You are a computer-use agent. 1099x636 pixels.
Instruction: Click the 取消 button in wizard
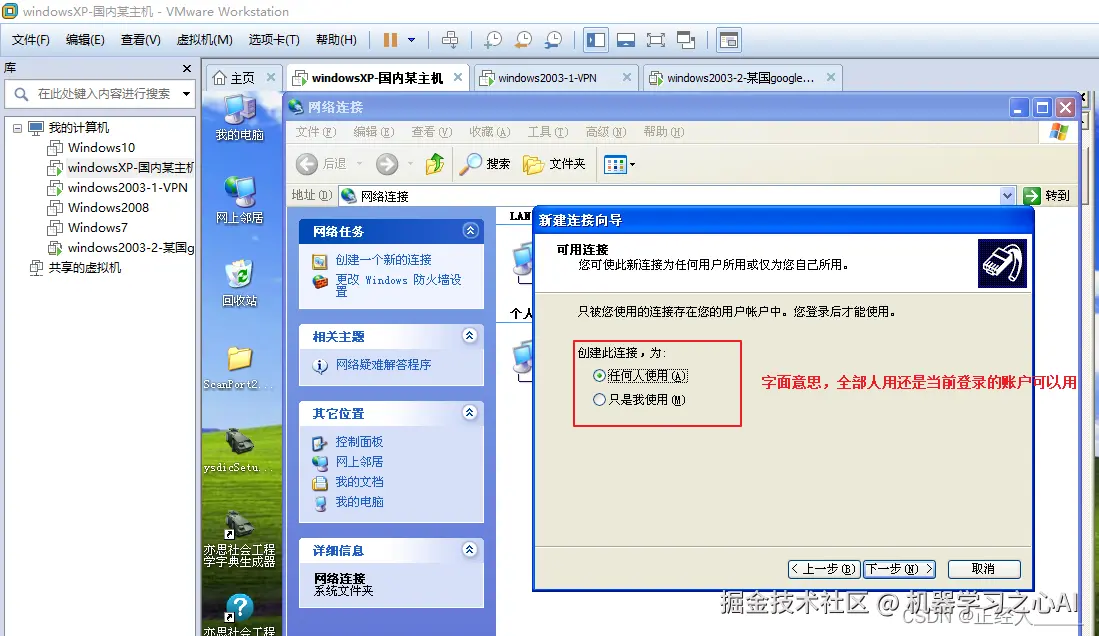point(984,569)
